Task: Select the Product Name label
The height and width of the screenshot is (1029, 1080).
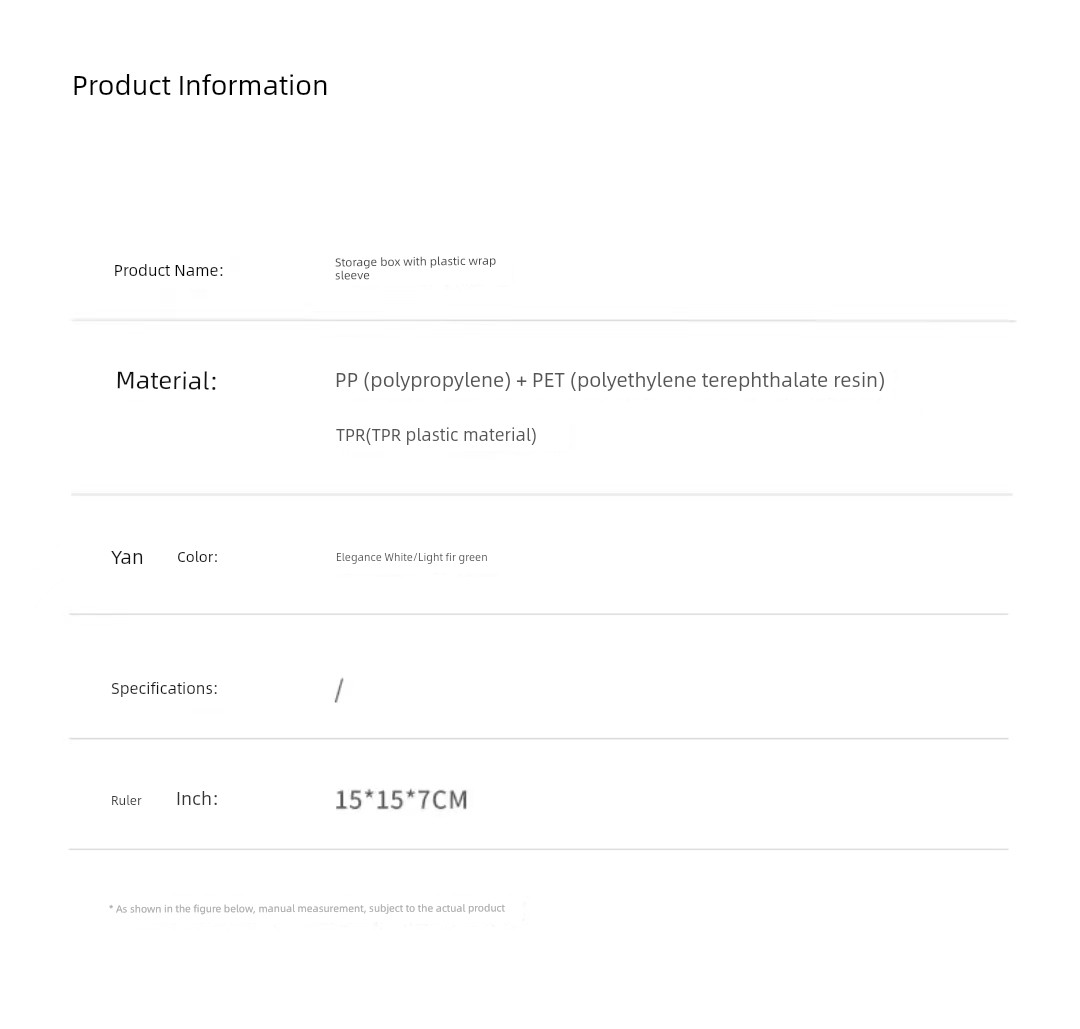Action: (168, 270)
